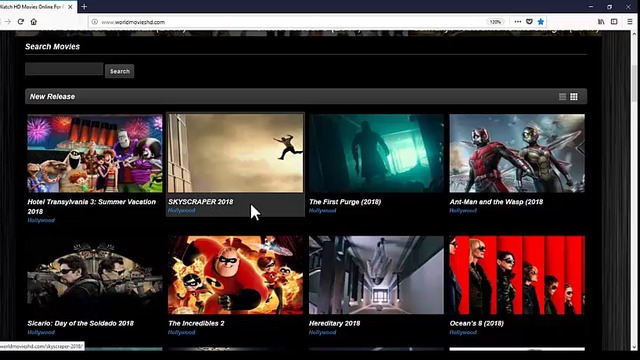640x360 pixels.
Task: Select the Watch HD Movies Online tab
Action: (33, 7)
